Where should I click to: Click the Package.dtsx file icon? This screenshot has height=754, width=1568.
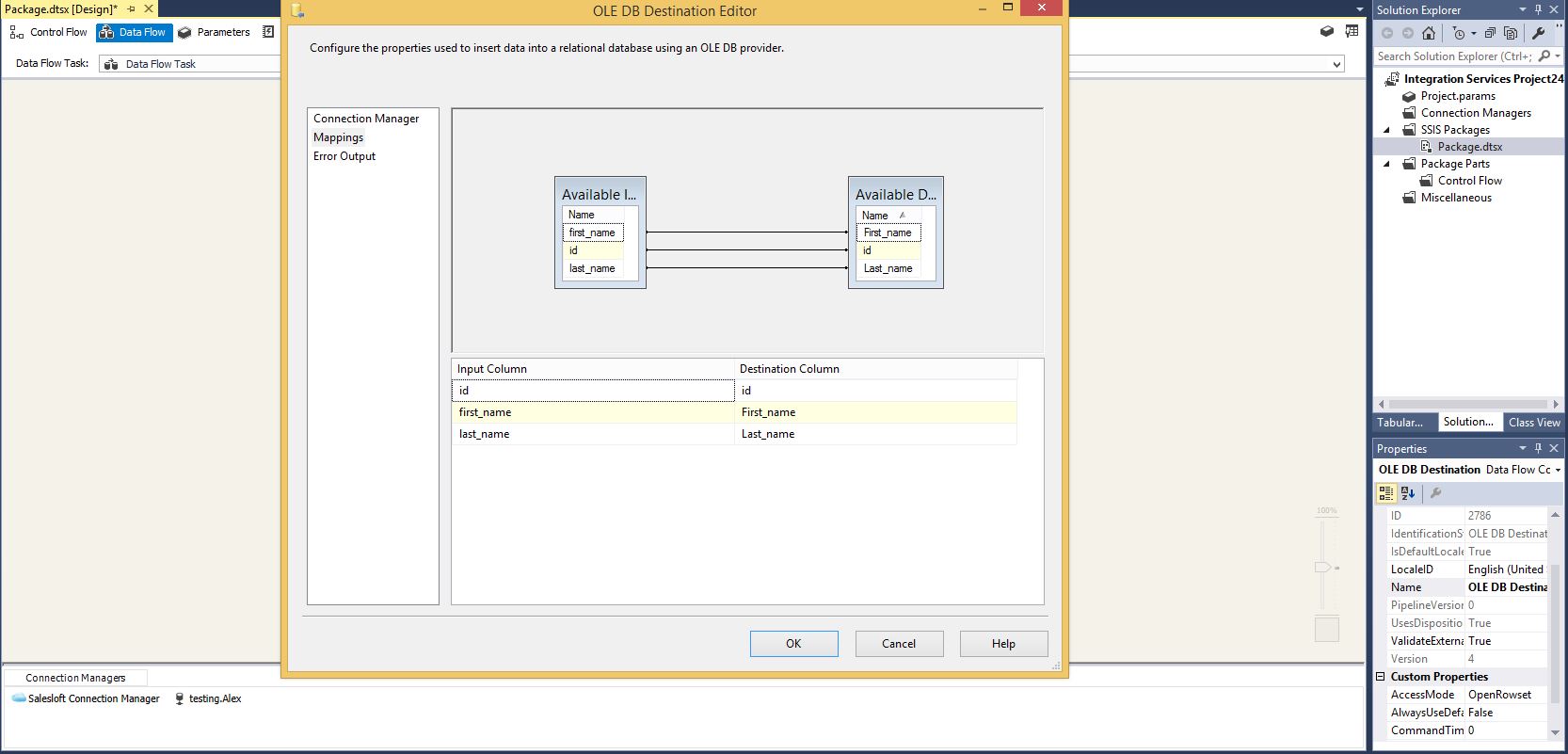(x=1426, y=147)
